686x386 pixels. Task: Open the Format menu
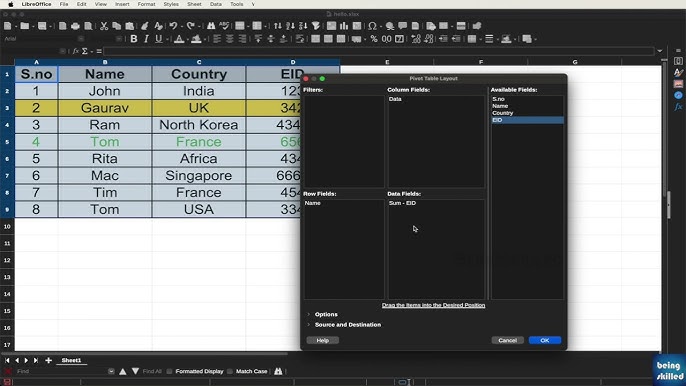click(x=146, y=4)
